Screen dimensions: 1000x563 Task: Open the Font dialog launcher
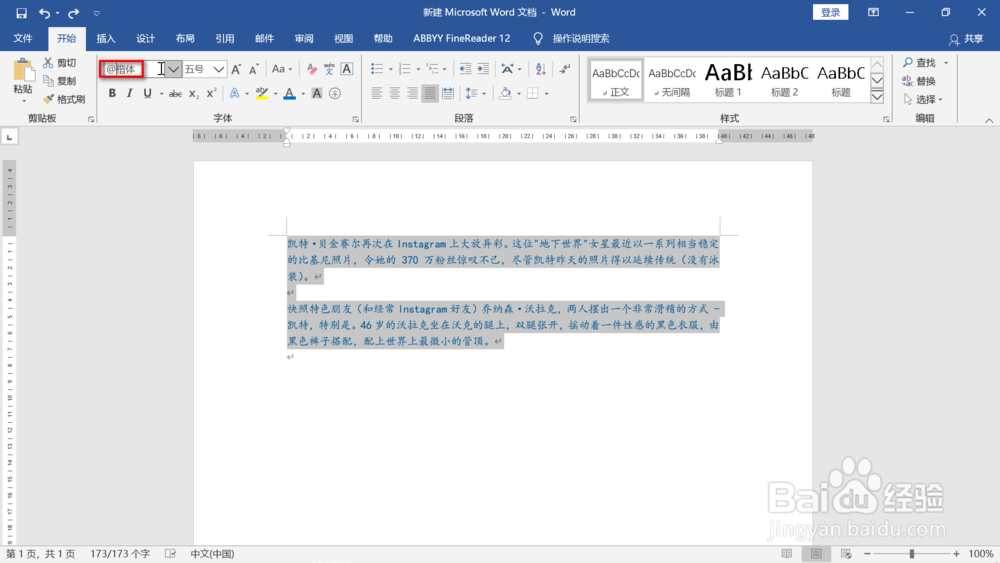[x=355, y=119]
